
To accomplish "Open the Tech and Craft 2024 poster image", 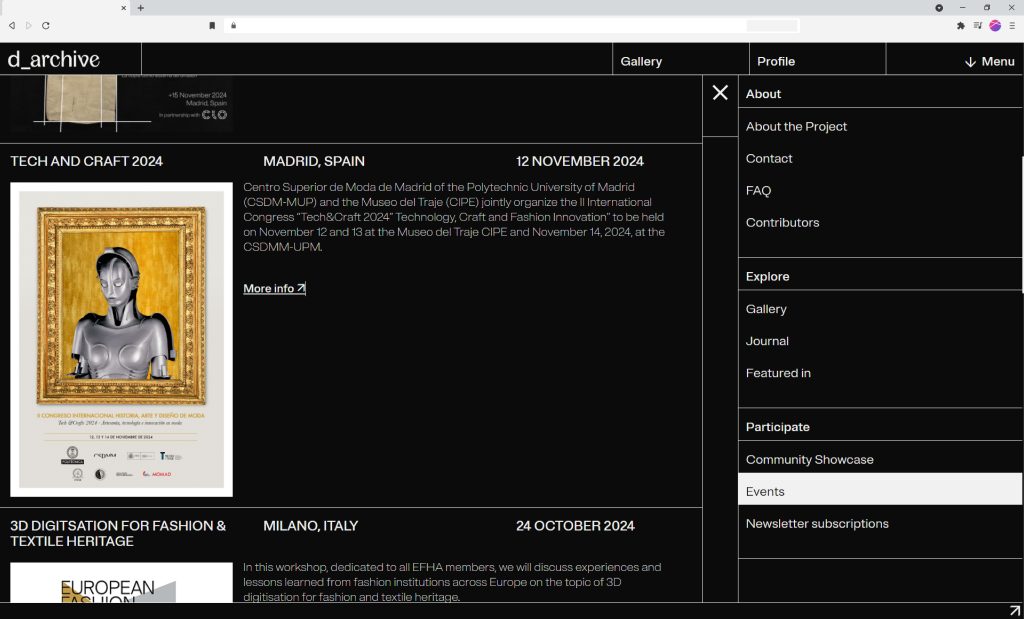I will (121, 340).
